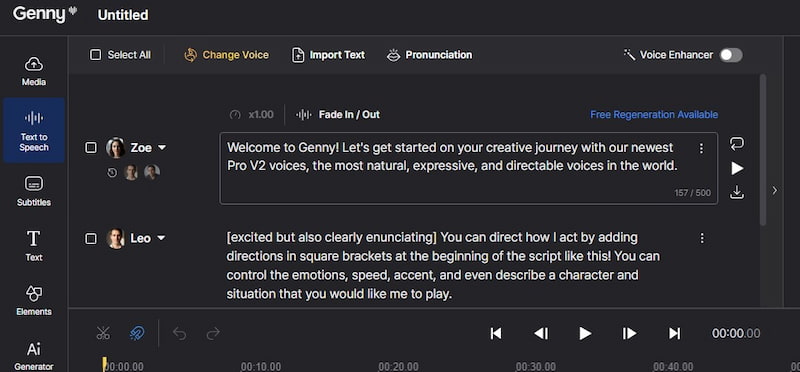Download Zoe's block audio
Screen dimensions: 800x372
pos(737,192)
